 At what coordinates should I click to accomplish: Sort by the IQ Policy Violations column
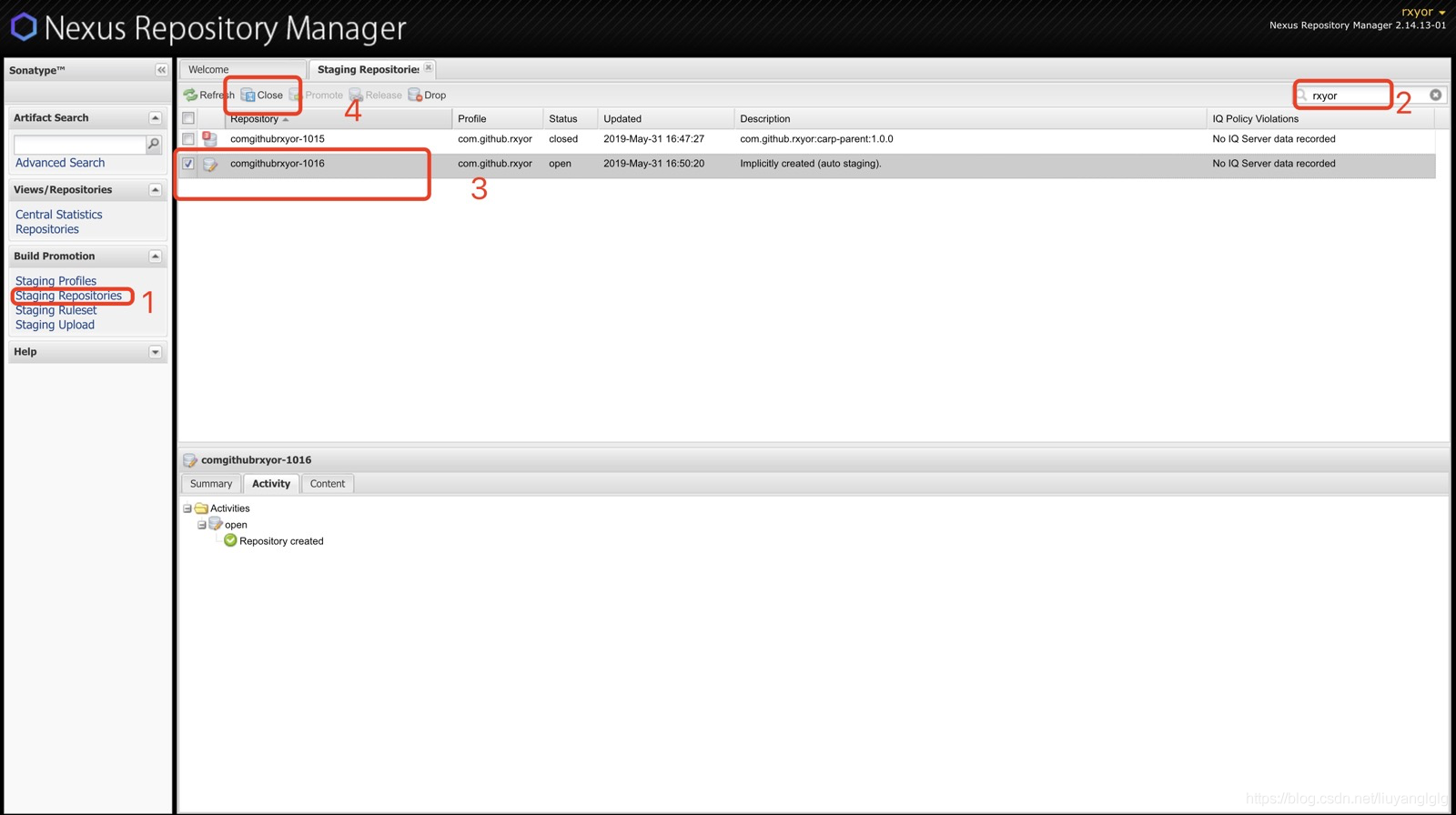click(1320, 119)
